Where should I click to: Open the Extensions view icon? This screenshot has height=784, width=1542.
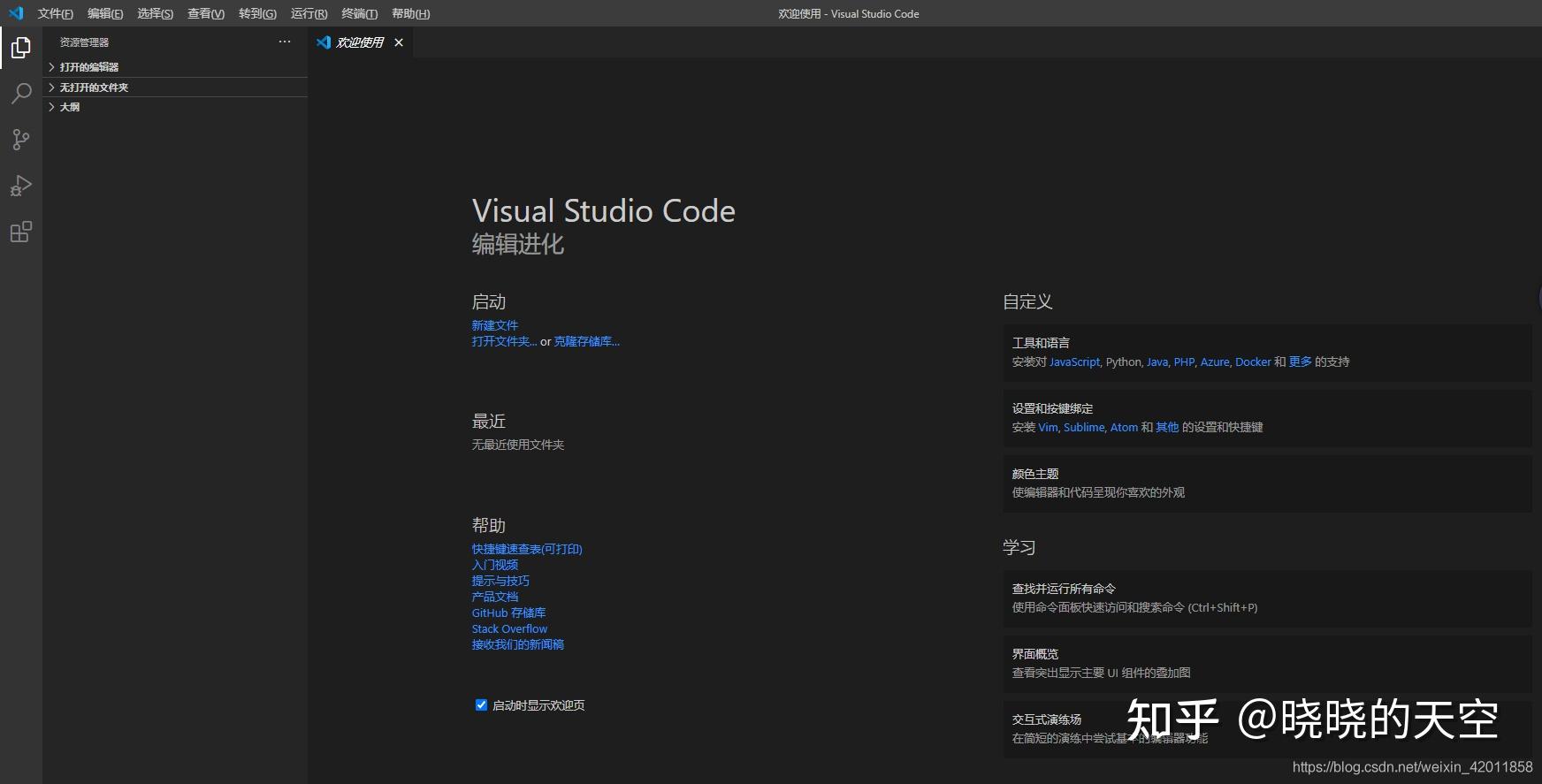[21, 232]
